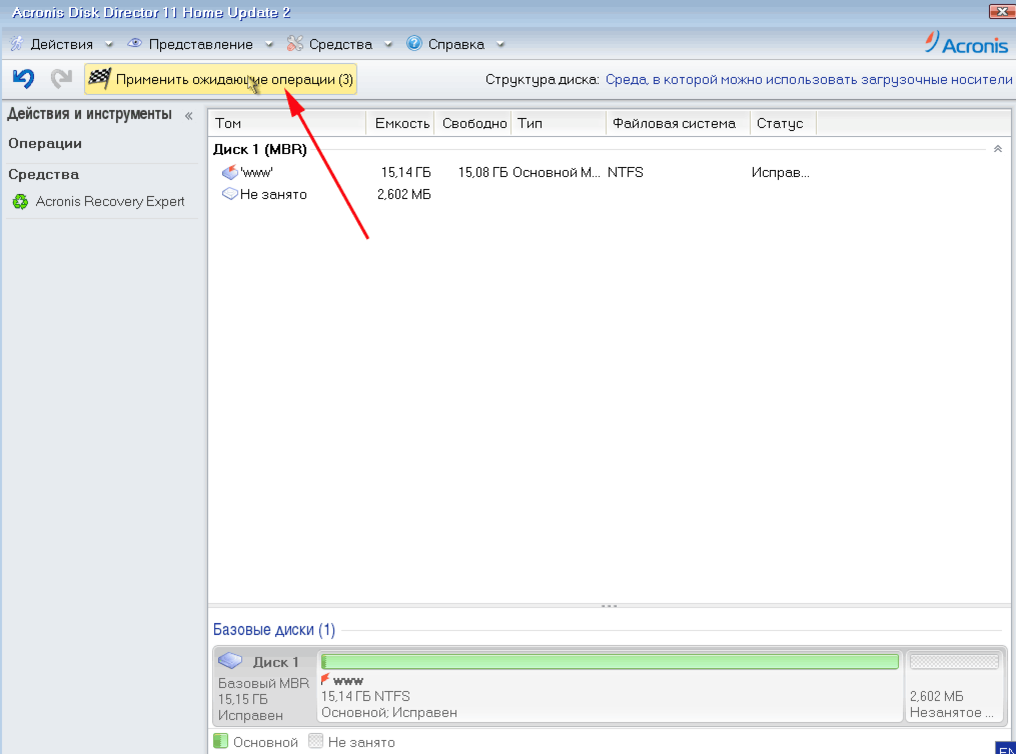The height and width of the screenshot is (754, 1016).
Task: Click the NTFS file system cell
Action: point(625,172)
